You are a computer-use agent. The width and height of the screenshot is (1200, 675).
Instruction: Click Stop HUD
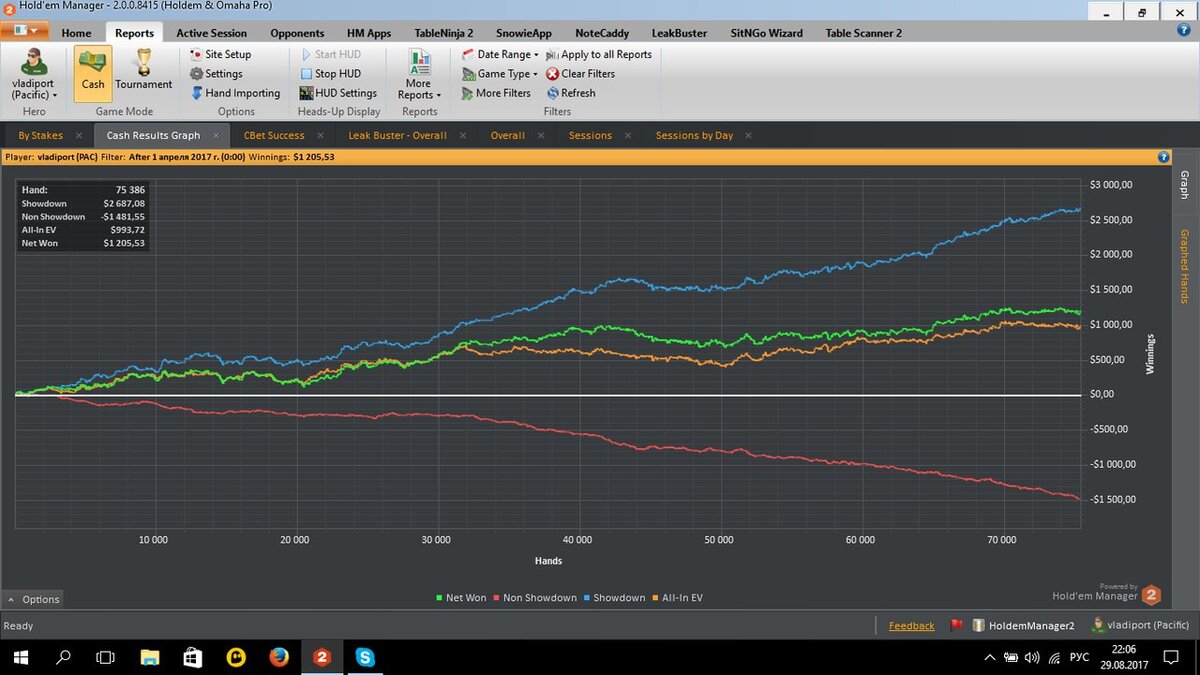point(331,73)
